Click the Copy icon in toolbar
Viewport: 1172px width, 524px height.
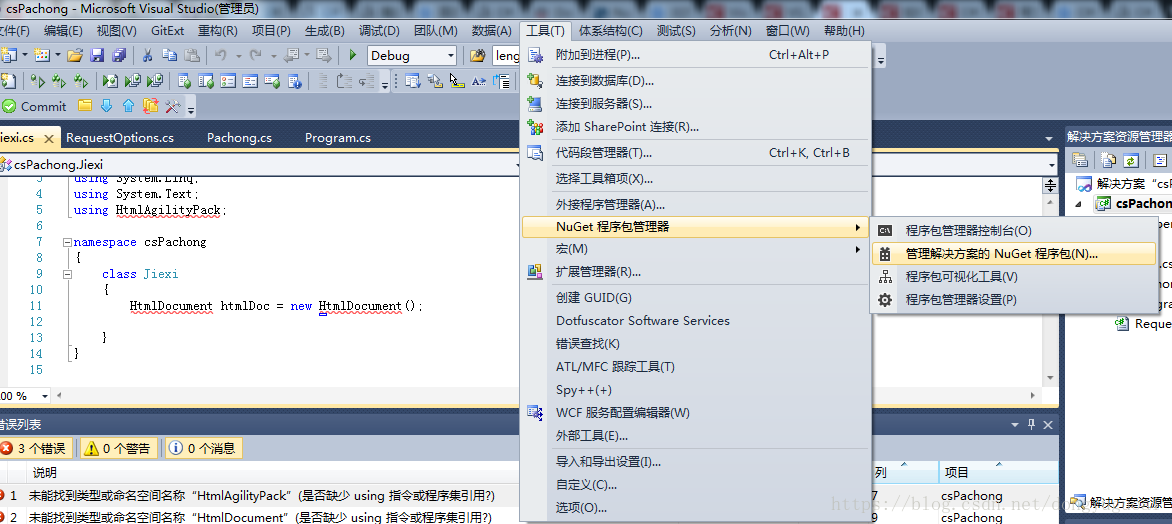click(x=170, y=55)
